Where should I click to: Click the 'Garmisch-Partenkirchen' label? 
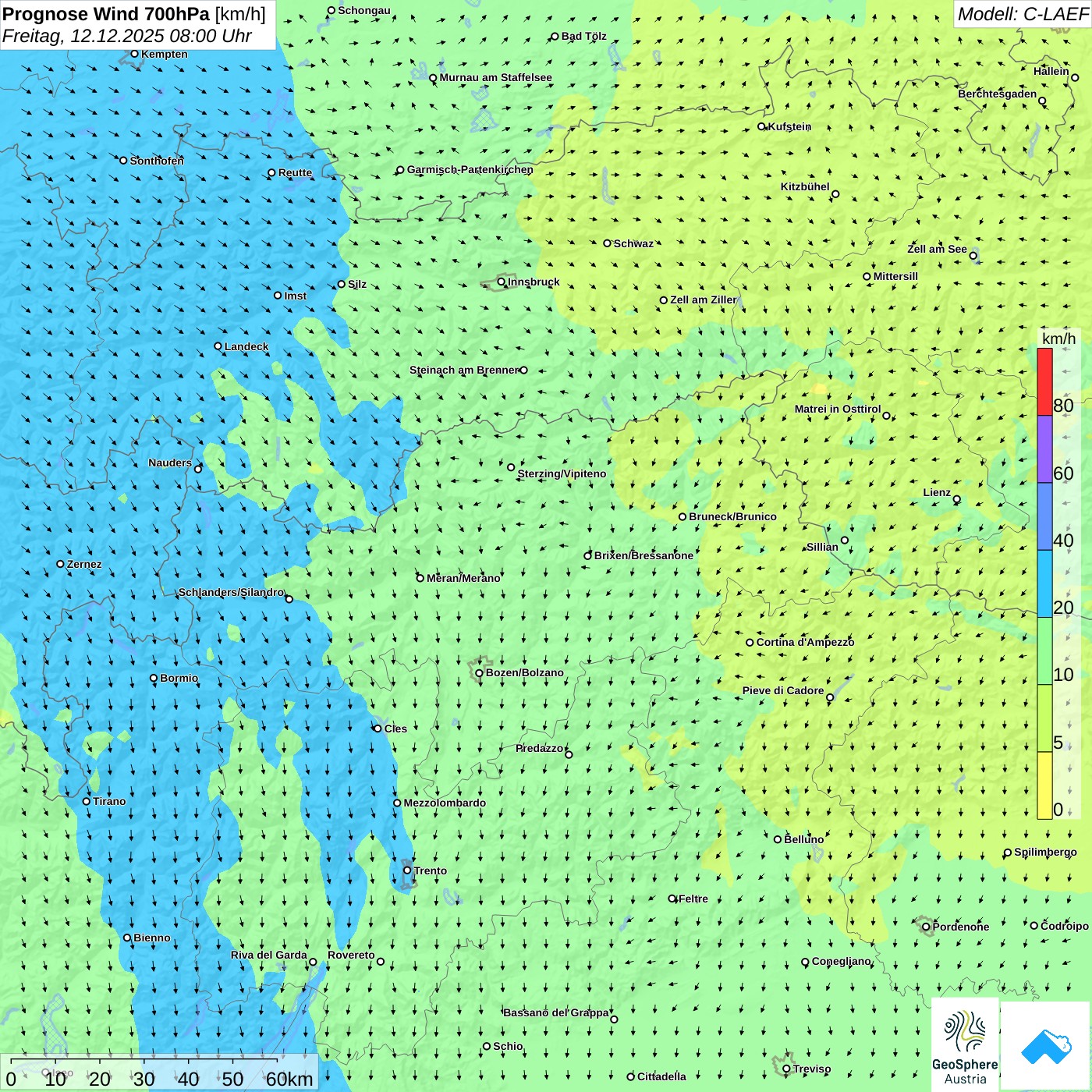(x=470, y=169)
